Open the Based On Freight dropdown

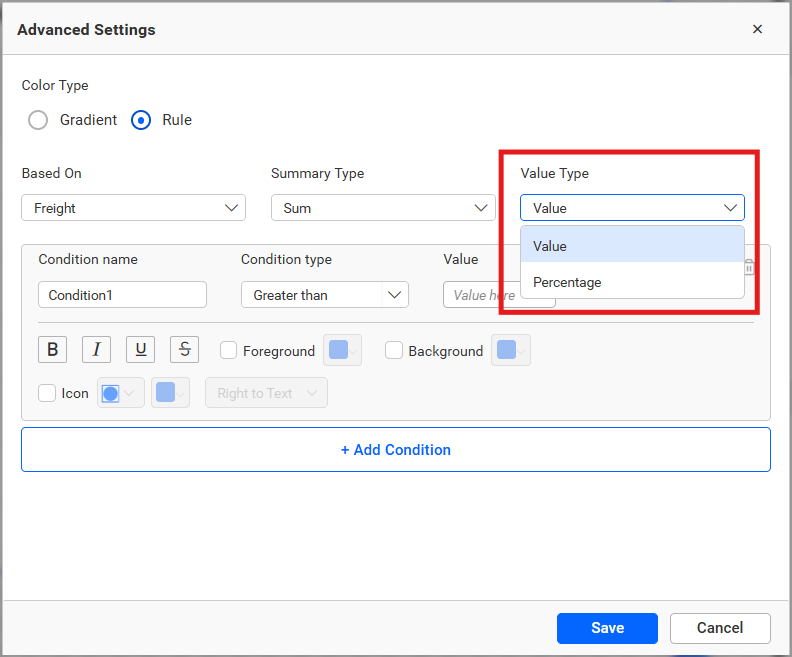[x=133, y=208]
